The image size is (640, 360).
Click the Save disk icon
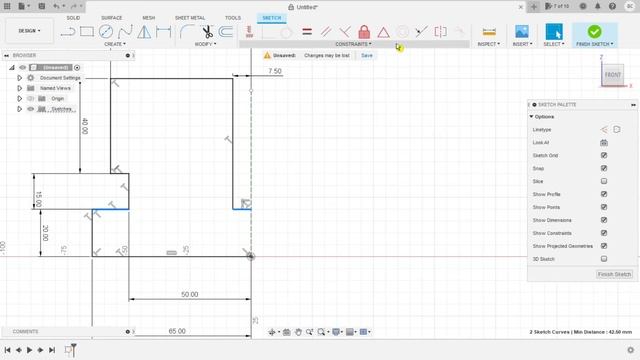point(42,6)
